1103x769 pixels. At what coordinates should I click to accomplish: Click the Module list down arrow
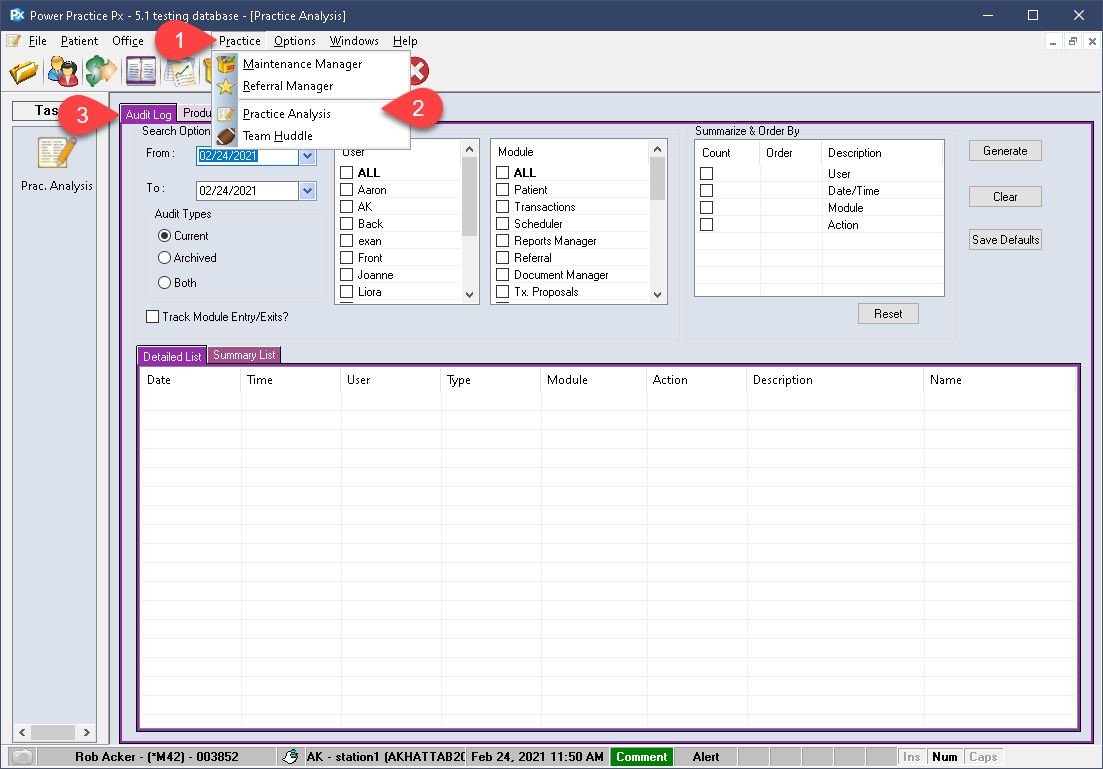coord(658,295)
